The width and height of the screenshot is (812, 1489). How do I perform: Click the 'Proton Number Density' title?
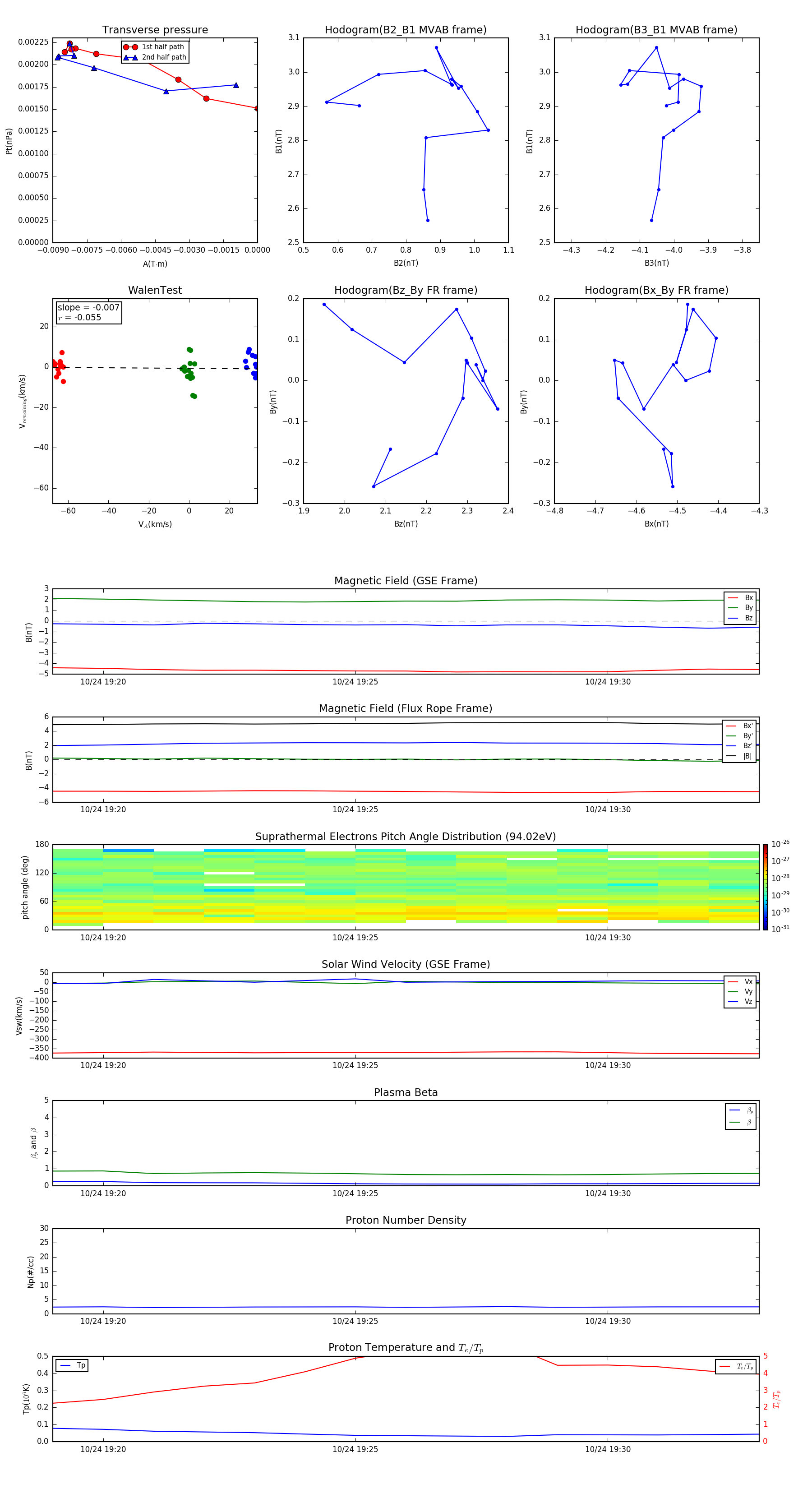pos(406,1220)
